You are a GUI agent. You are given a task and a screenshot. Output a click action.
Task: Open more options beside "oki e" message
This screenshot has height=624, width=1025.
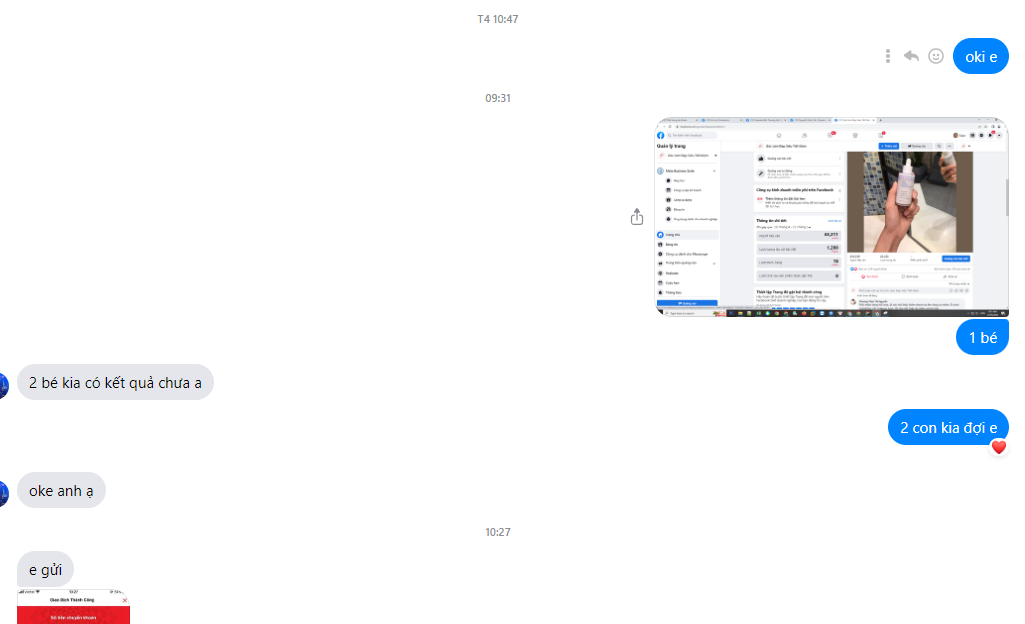[x=888, y=56]
